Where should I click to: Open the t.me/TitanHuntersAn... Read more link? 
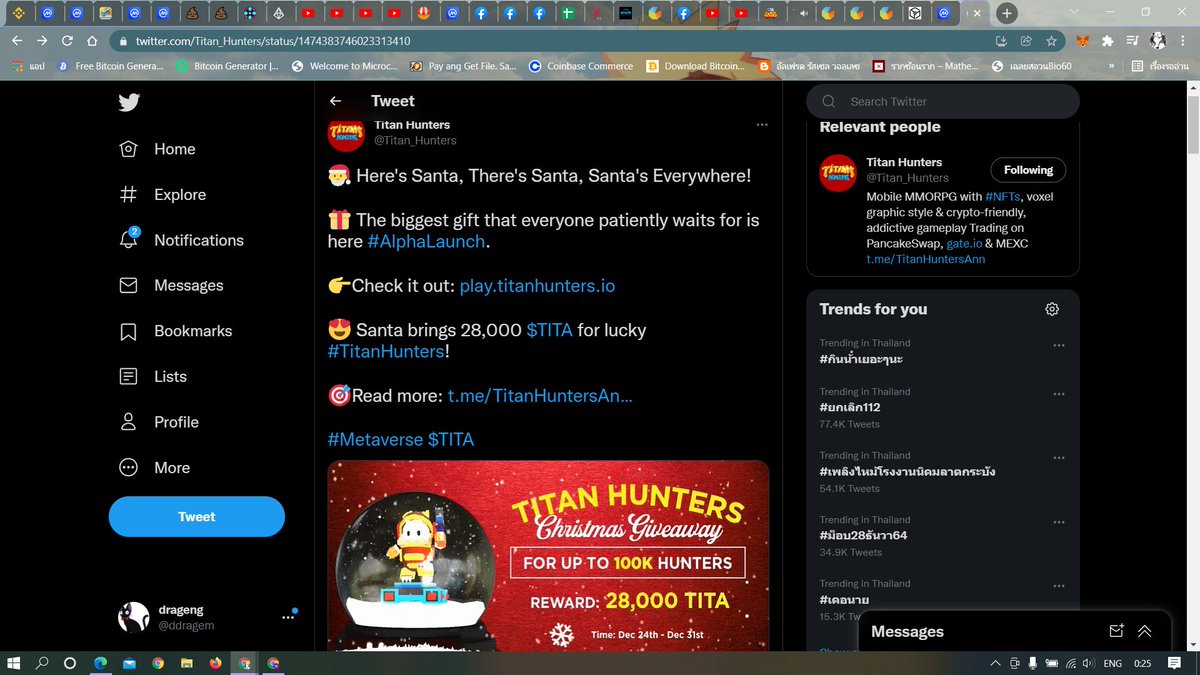pyautogui.click(x=540, y=396)
